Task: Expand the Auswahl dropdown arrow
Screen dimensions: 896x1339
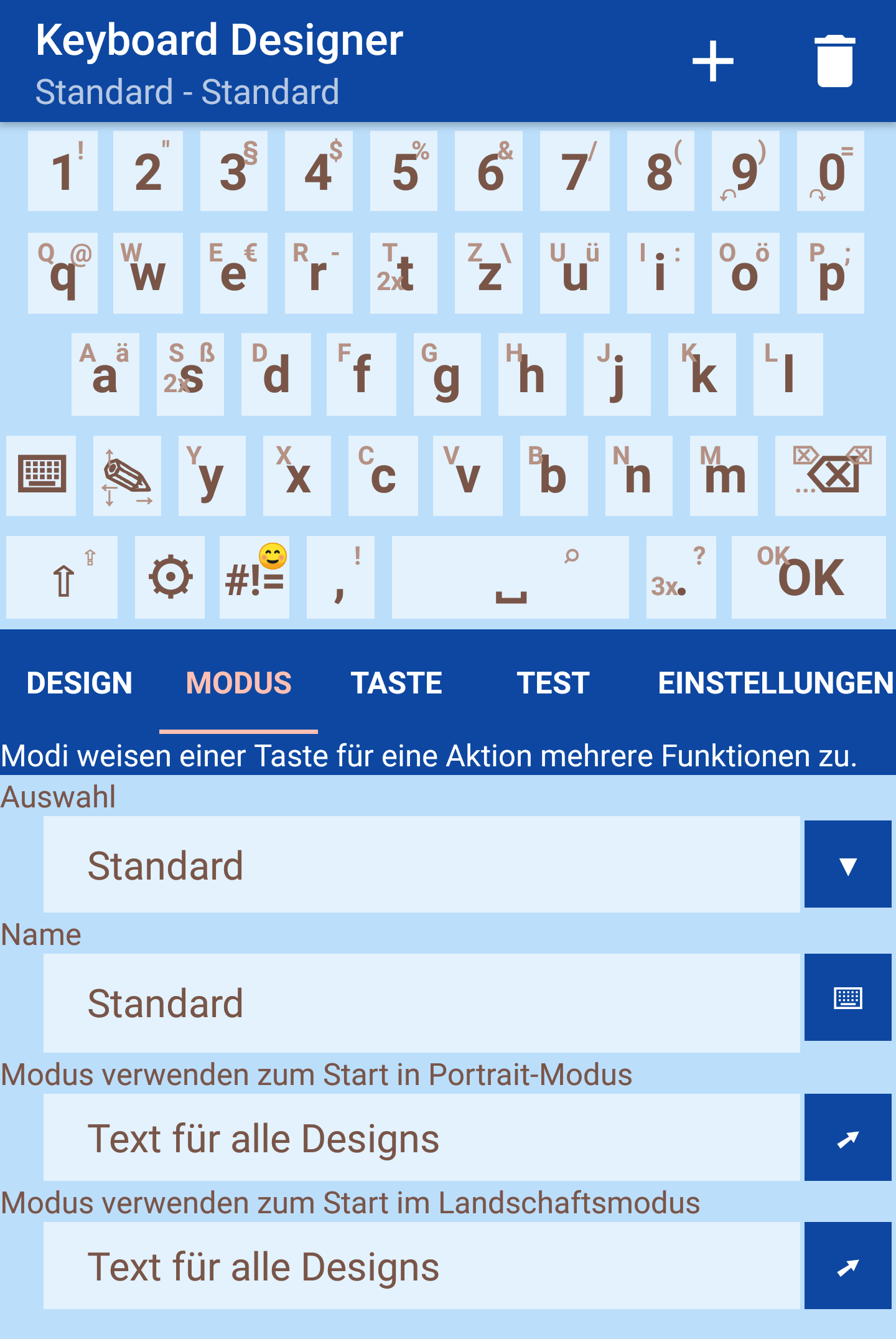Action: (x=847, y=865)
